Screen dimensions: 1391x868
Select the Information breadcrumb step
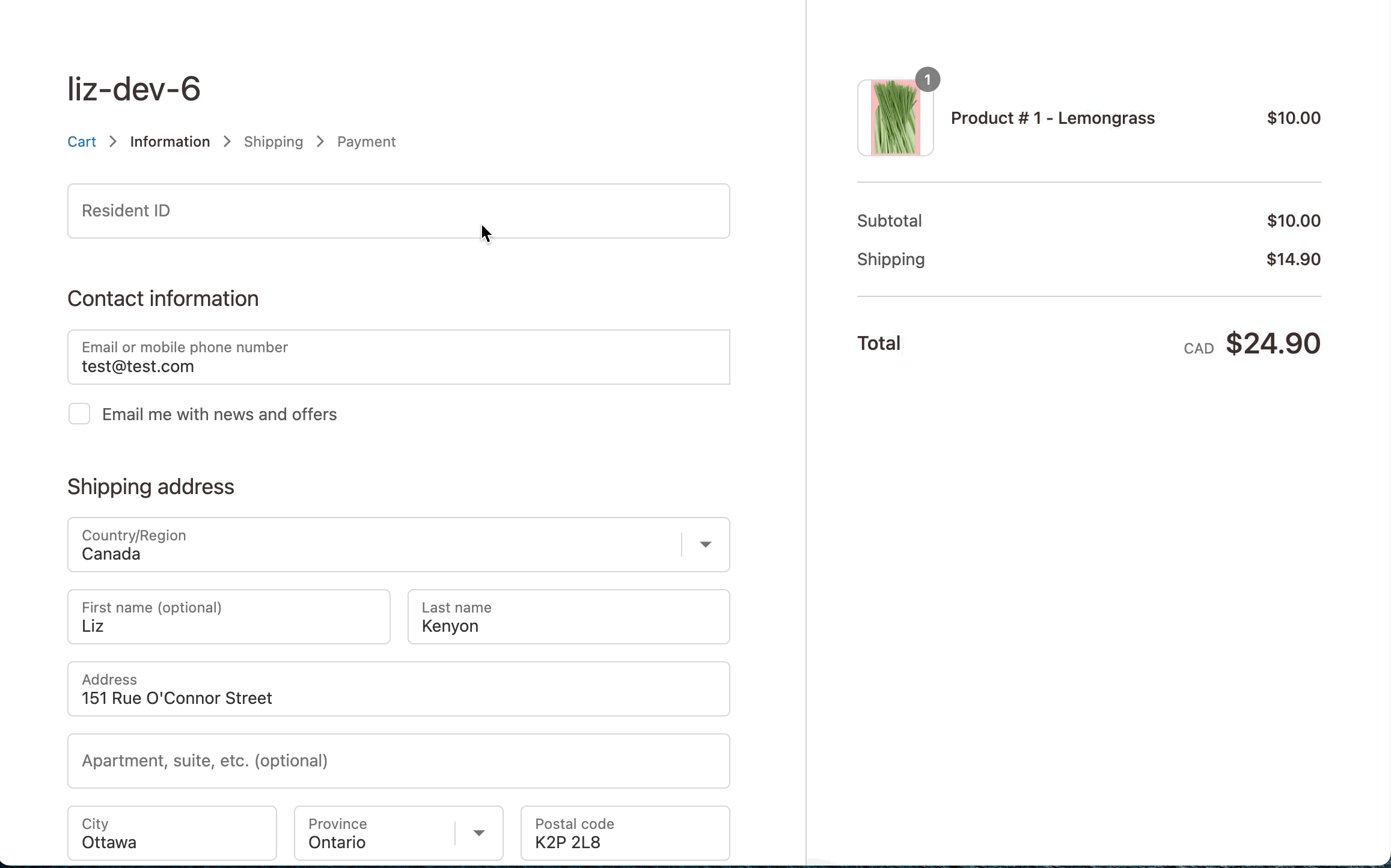[x=170, y=142]
